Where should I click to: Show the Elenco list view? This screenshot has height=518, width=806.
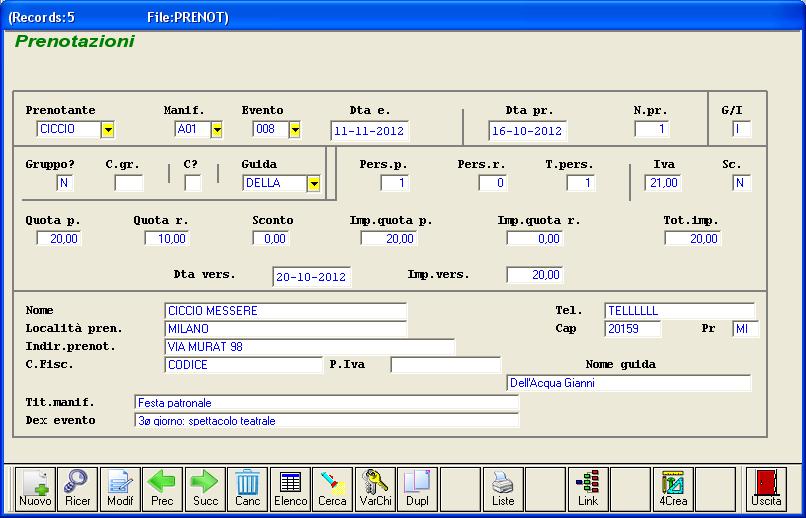coord(290,489)
